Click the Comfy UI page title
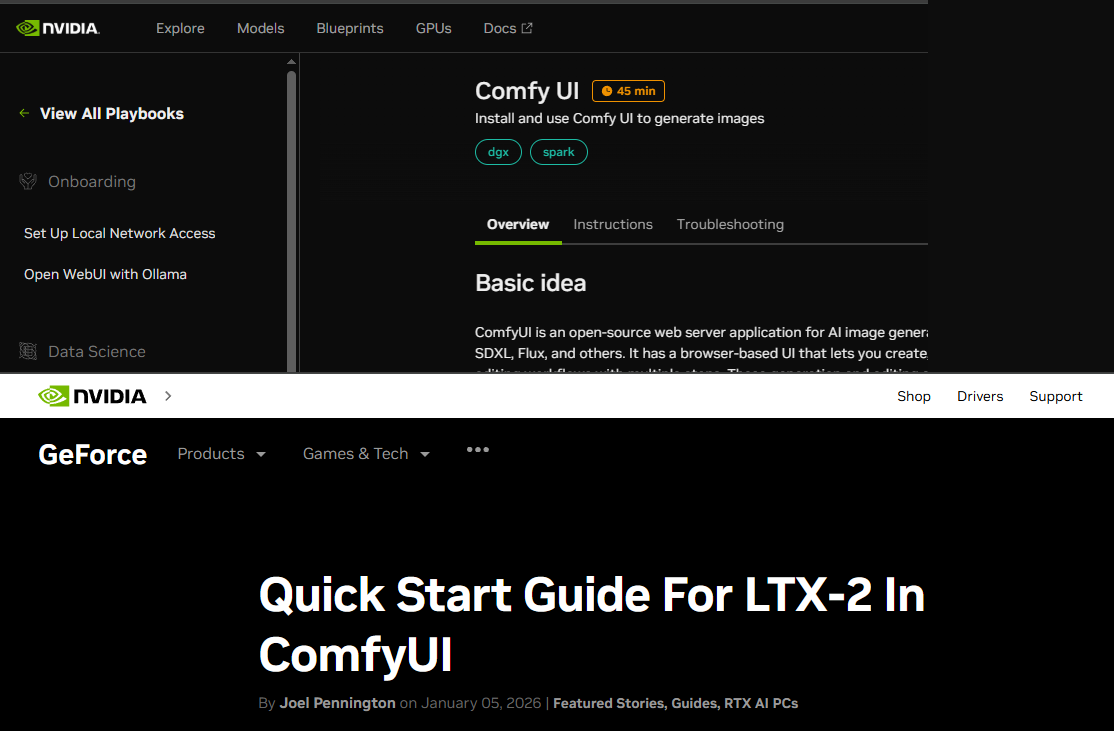This screenshot has width=1114, height=734. tap(527, 91)
